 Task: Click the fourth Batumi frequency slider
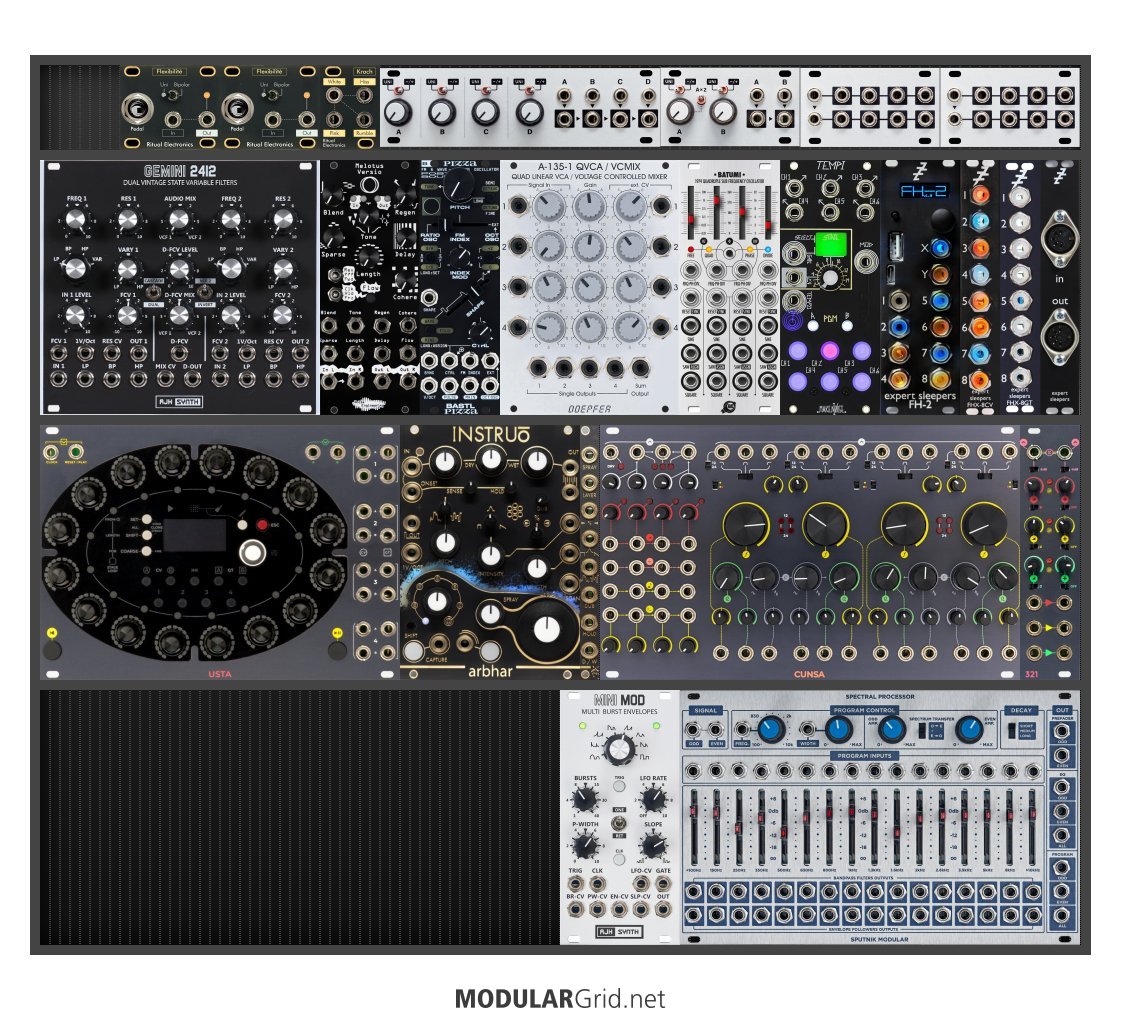tap(768, 214)
